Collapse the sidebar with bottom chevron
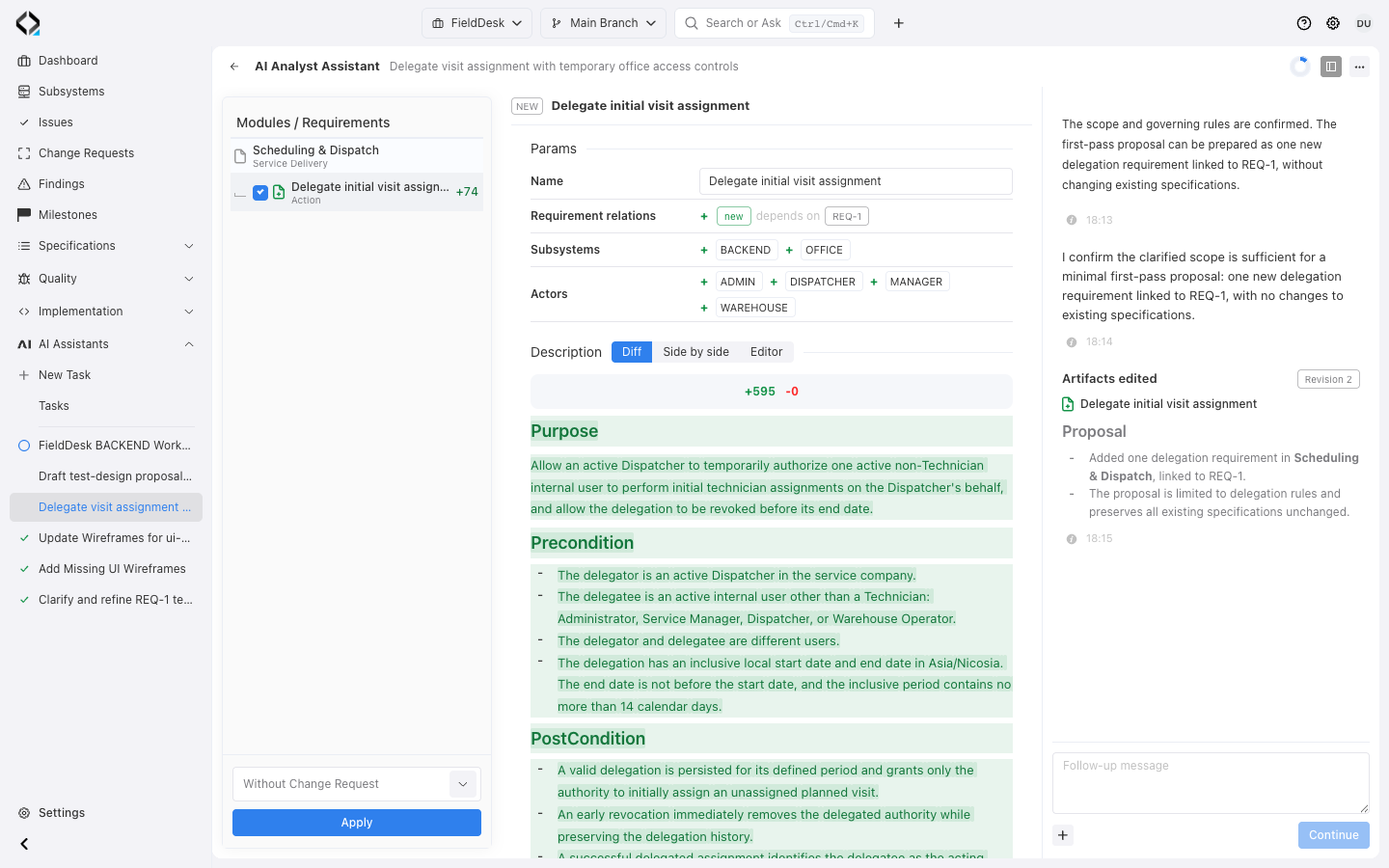 (24, 844)
